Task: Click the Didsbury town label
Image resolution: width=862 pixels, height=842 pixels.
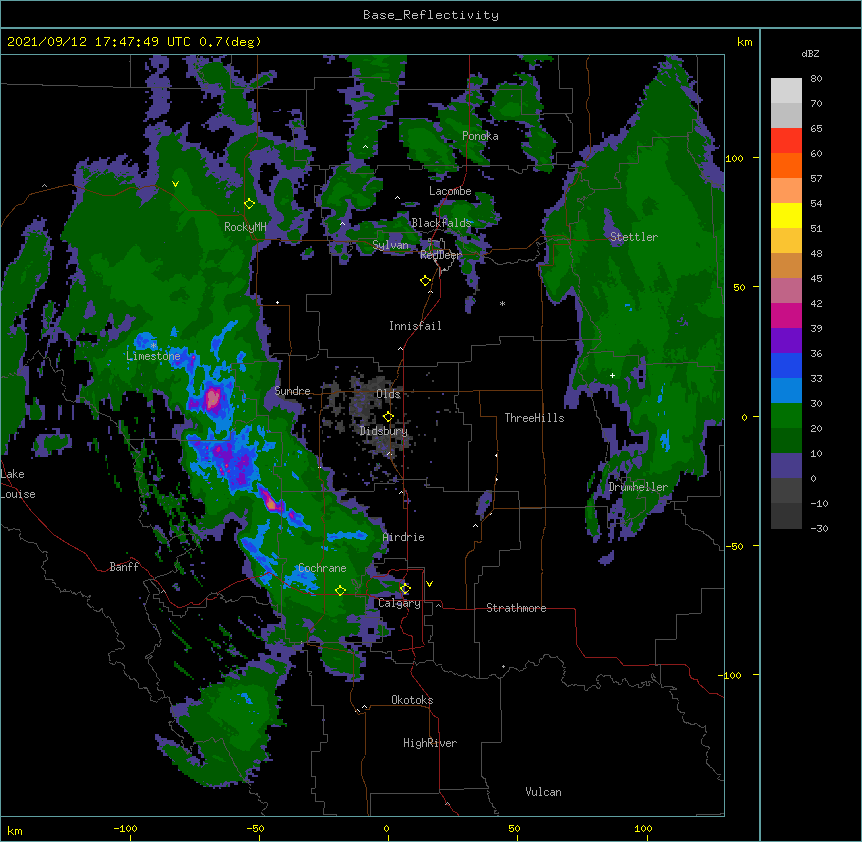Action: 384,431
